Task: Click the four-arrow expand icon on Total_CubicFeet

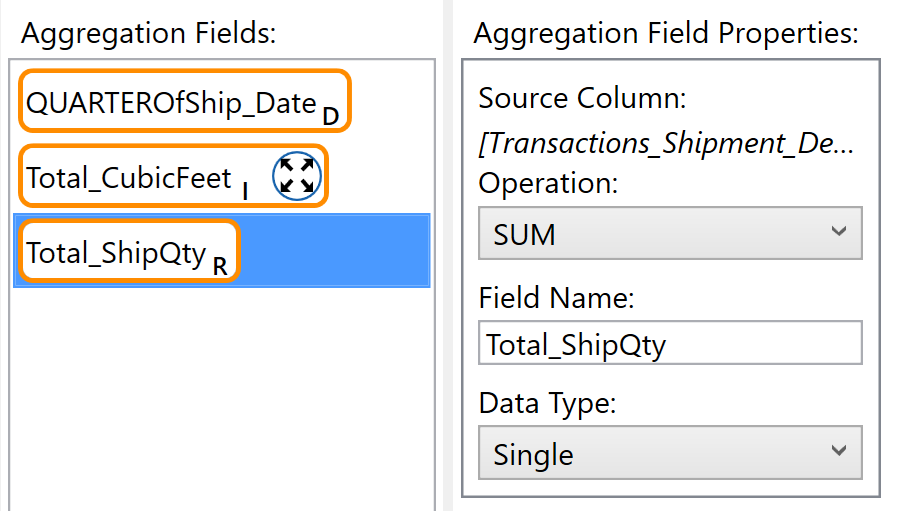Action: tap(297, 176)
